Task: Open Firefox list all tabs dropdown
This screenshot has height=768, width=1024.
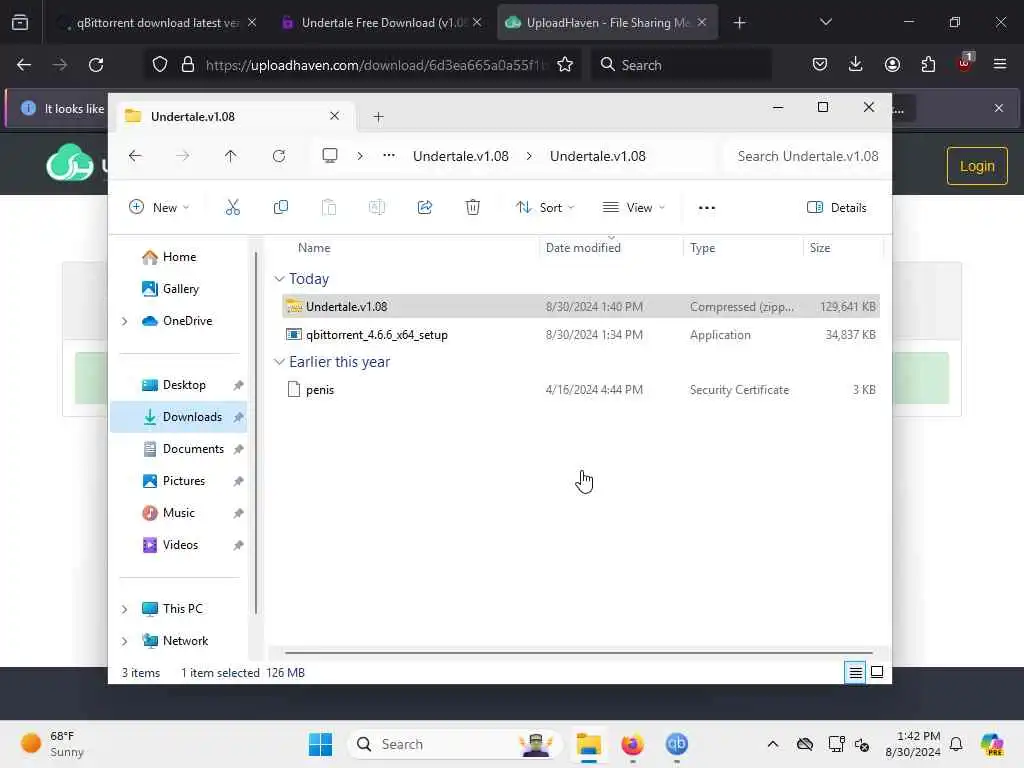Action: coord(825,22)
